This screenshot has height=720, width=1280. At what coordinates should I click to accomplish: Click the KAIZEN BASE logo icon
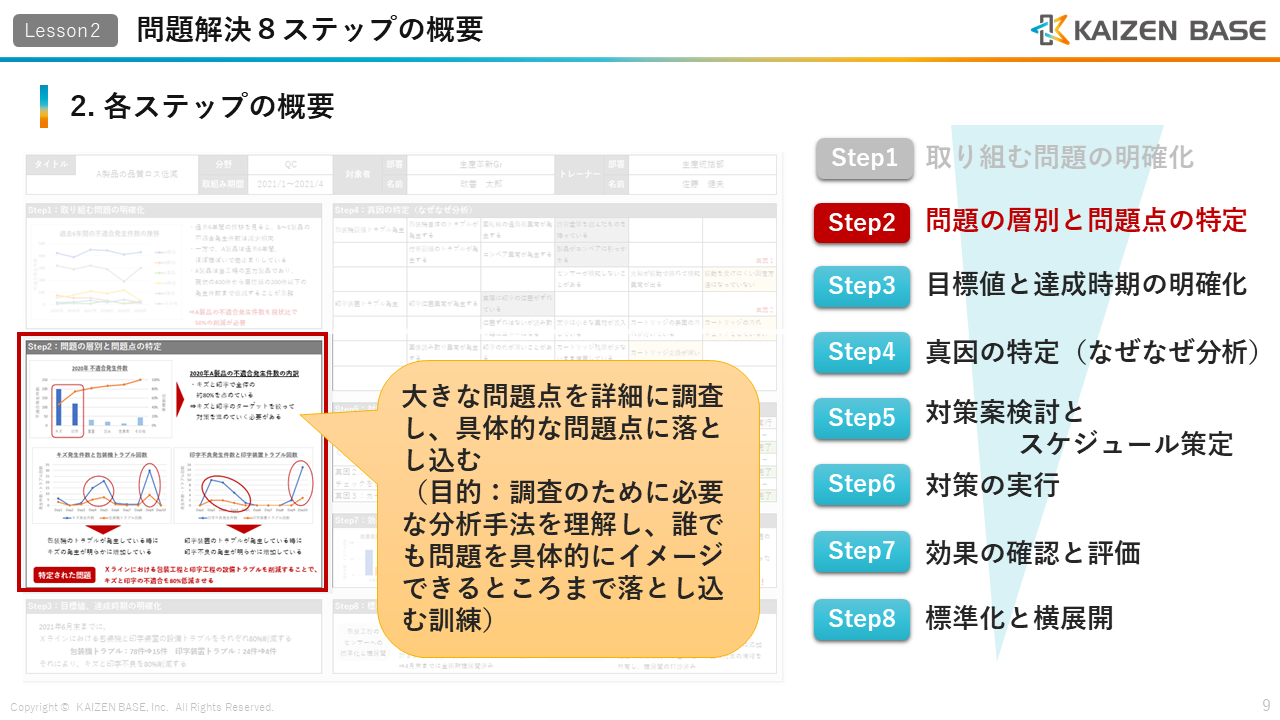coord(1050,30)
